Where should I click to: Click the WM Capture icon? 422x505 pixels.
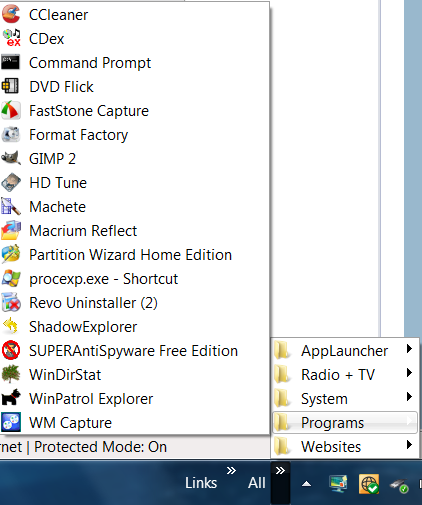point(11,423)
